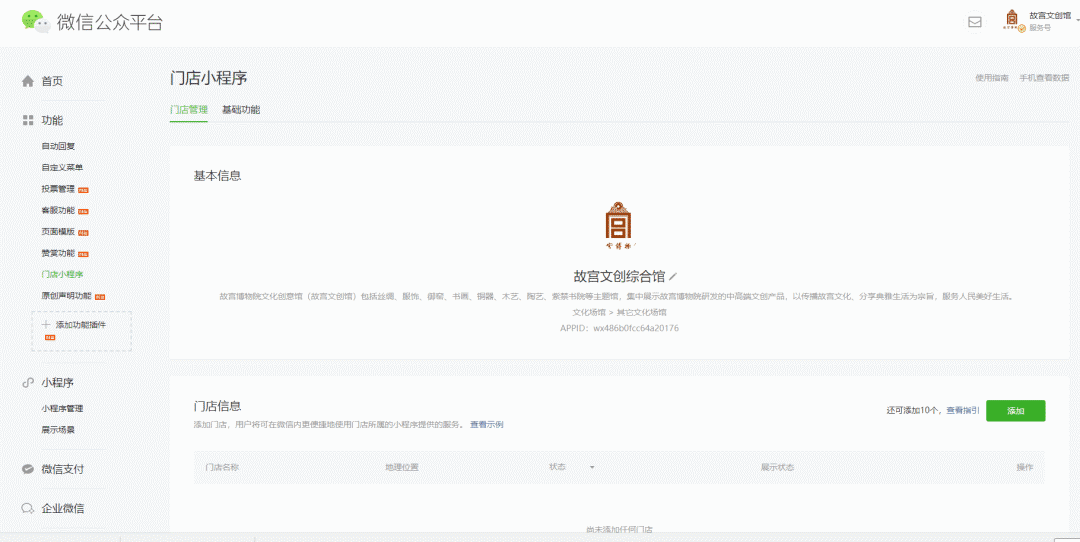Click 添加功能插件 box
Viewport: 1080px width, 542px height.
pyautogui.click(x=81, y=331)
